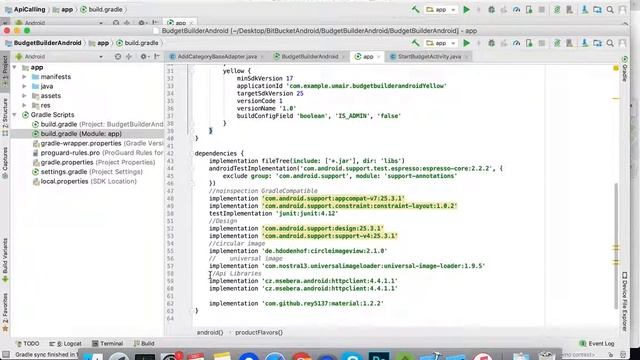Switch to StartBudgetActivity.java tab

pos(429,57)
